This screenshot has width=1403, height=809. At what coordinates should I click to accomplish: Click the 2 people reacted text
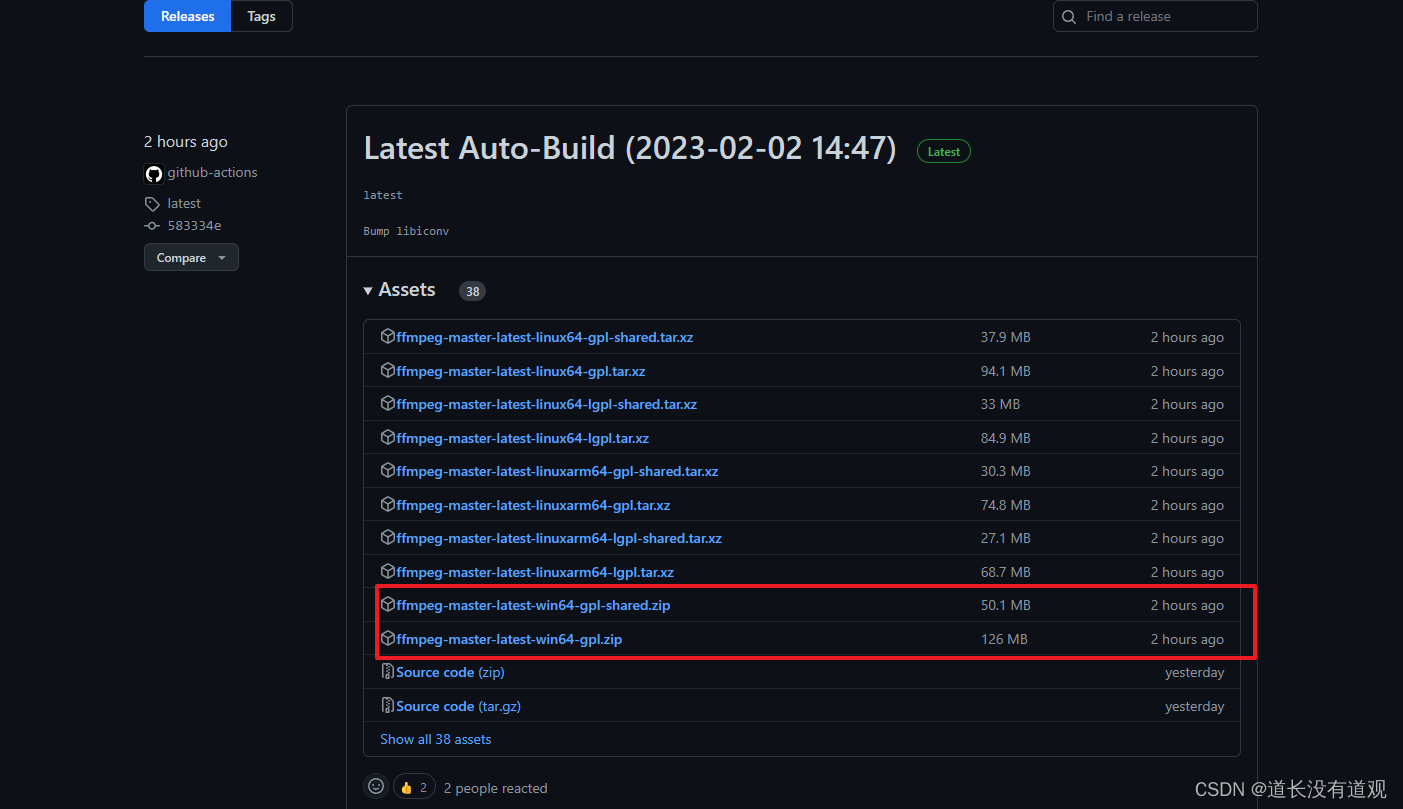point(496,788)
